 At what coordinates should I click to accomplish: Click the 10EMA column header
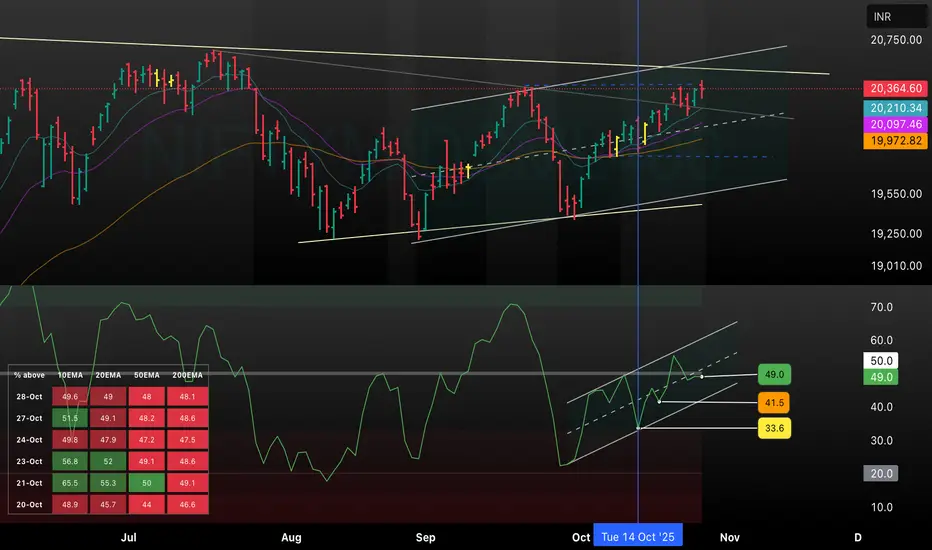(70, 375)
